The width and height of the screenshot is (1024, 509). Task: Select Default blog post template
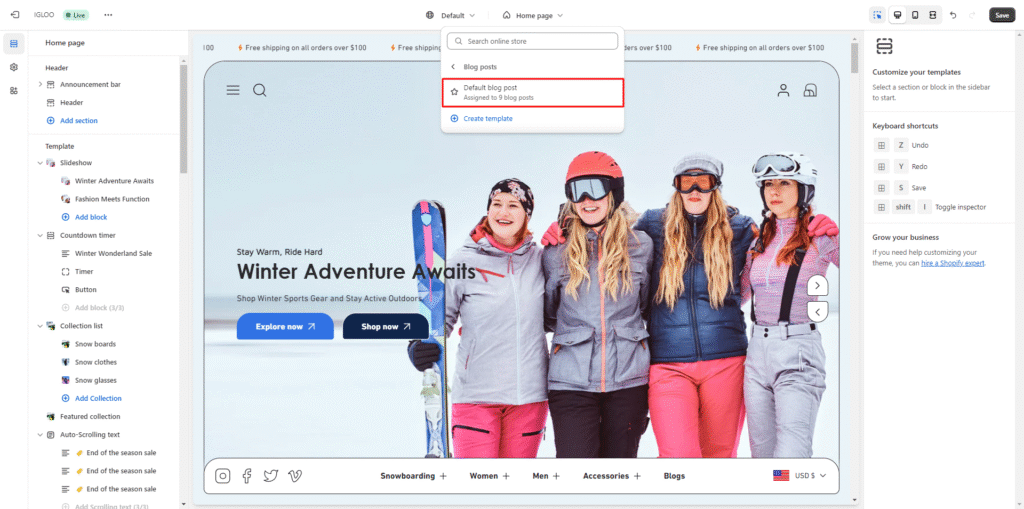tap(532, 92)
